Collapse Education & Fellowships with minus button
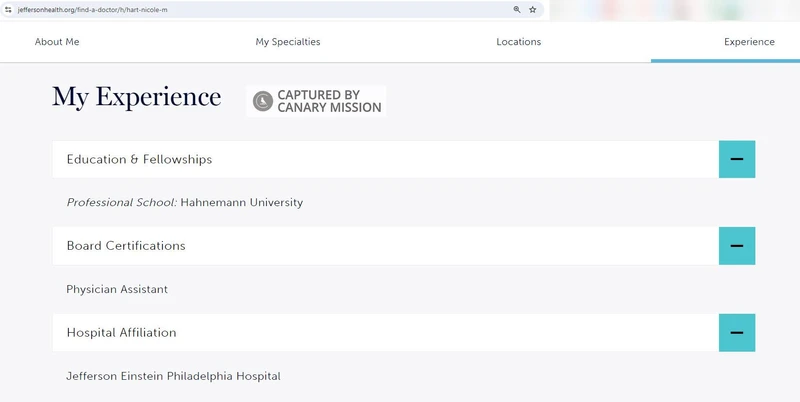This screenshot has width=800, height=402. [x=736, y=159]
